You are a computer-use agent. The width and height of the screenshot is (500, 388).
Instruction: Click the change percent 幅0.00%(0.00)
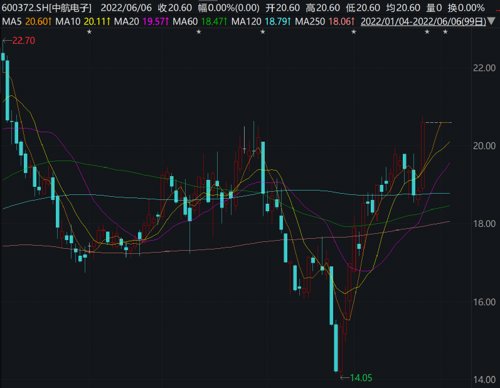coord(229,8)
